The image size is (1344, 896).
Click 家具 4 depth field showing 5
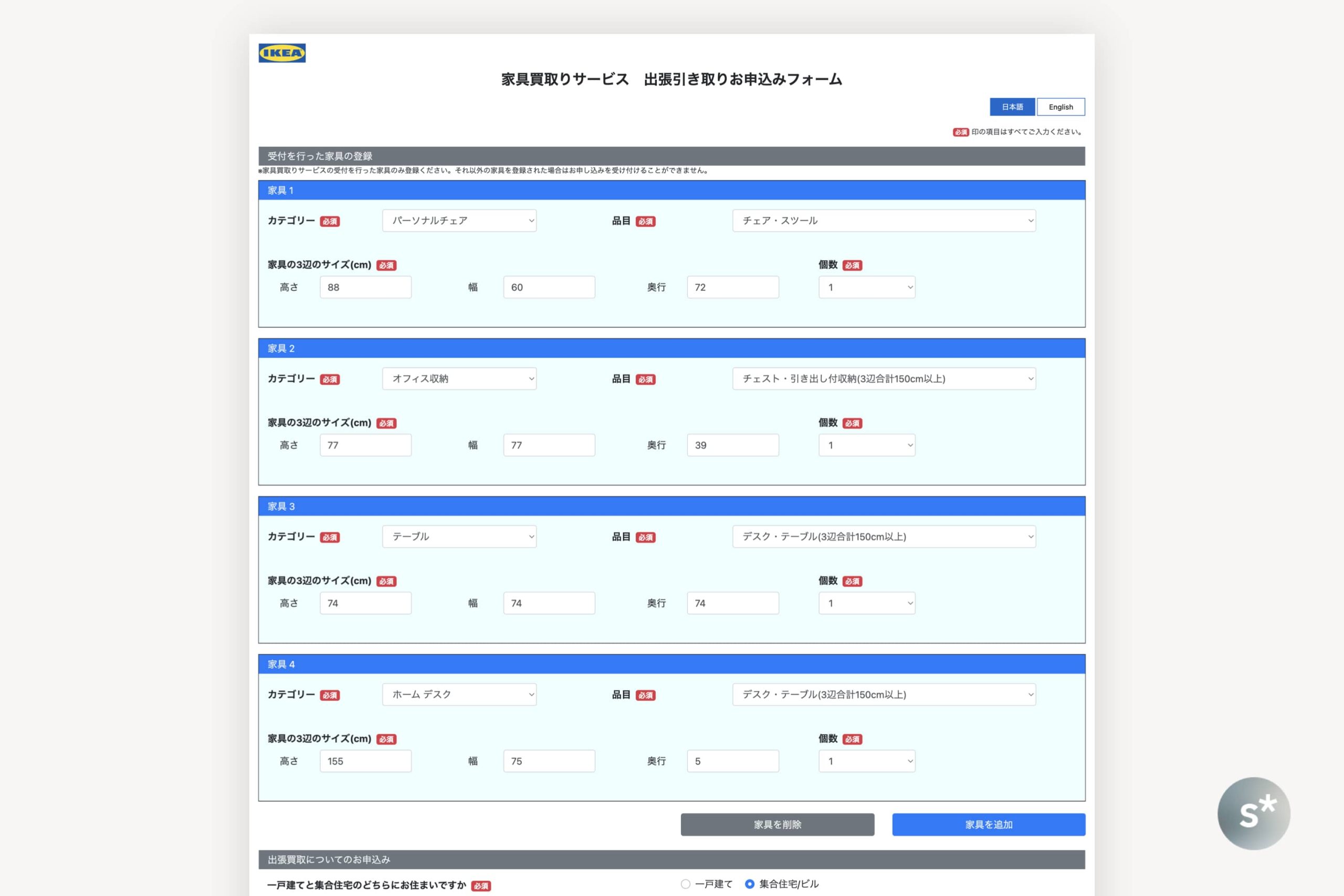(x=732, y=761)
